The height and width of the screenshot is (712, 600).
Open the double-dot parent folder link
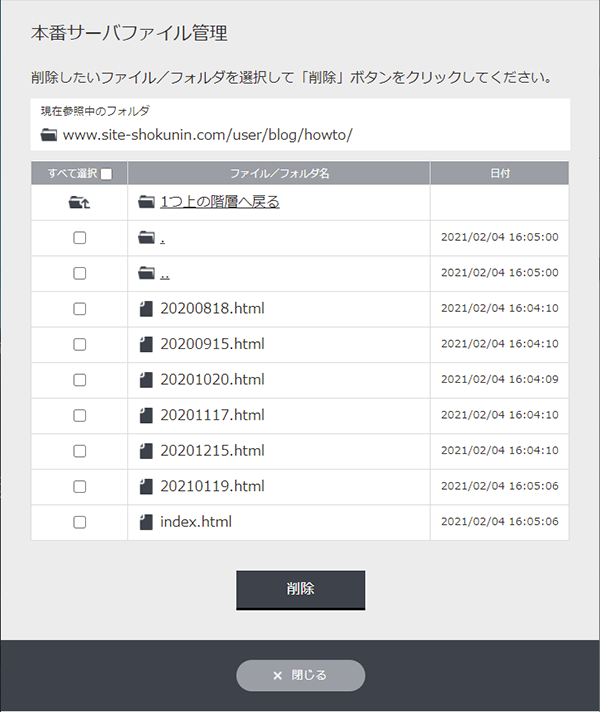[x=165, y=276]
